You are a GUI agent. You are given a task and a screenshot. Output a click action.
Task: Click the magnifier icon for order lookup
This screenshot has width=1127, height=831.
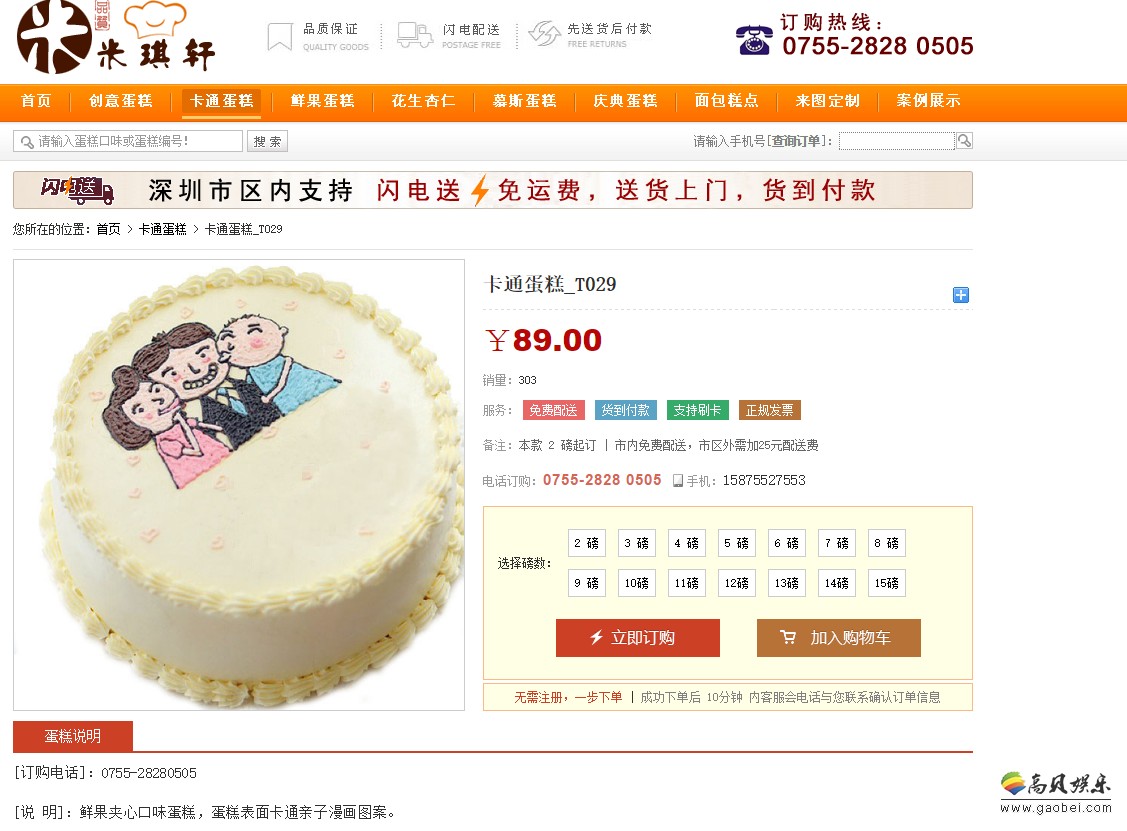[x=964, y=141]
